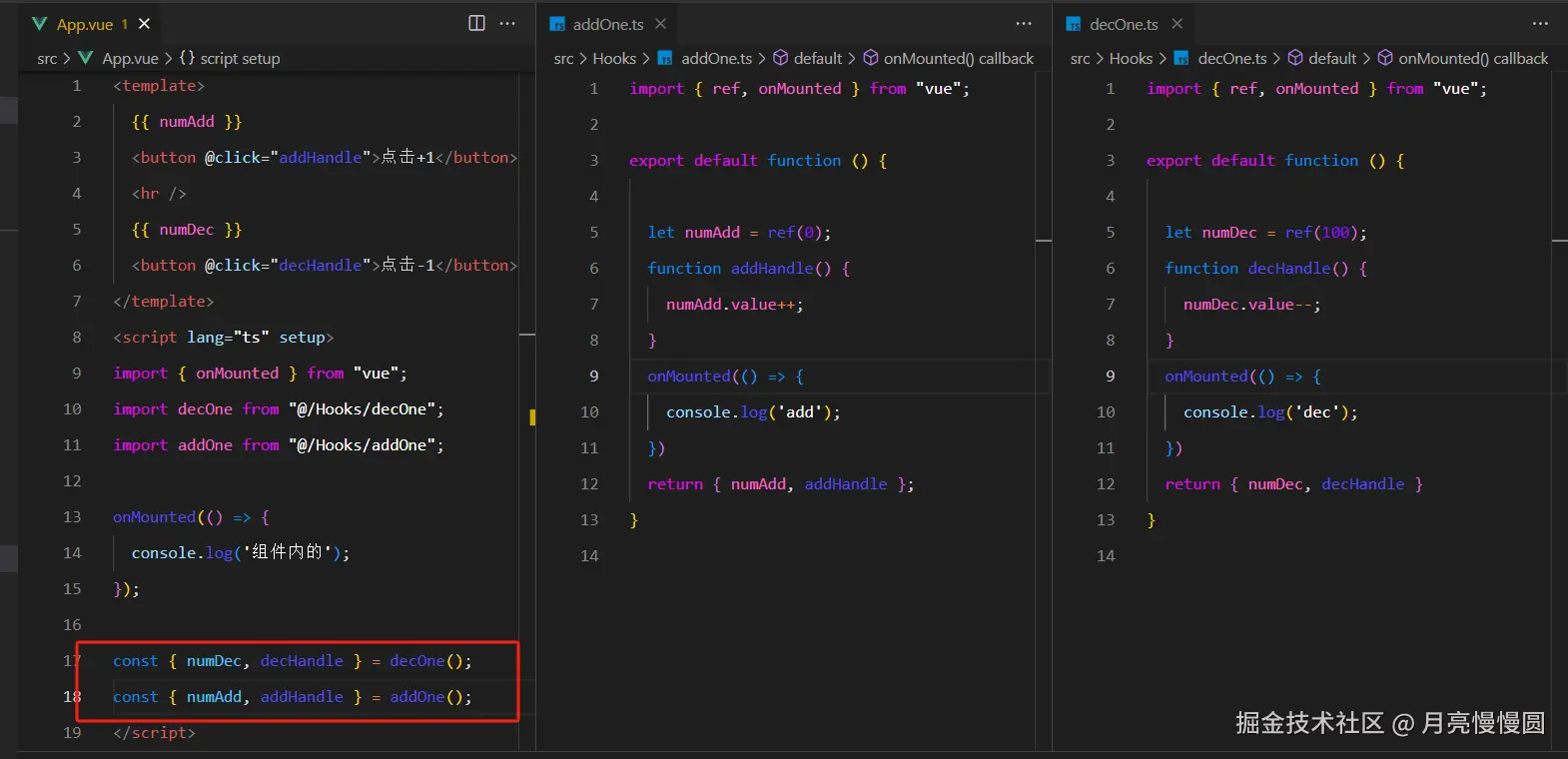Split the App.vue editor right
This screenshot has width=1568, height=759.
coord(476,23)
